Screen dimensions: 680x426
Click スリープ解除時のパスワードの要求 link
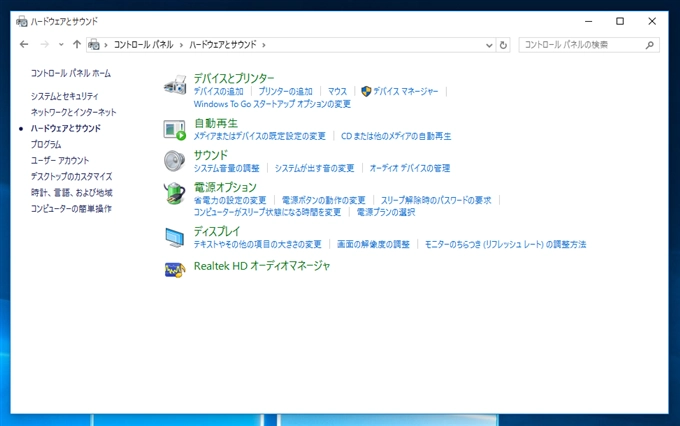point(436,200)
